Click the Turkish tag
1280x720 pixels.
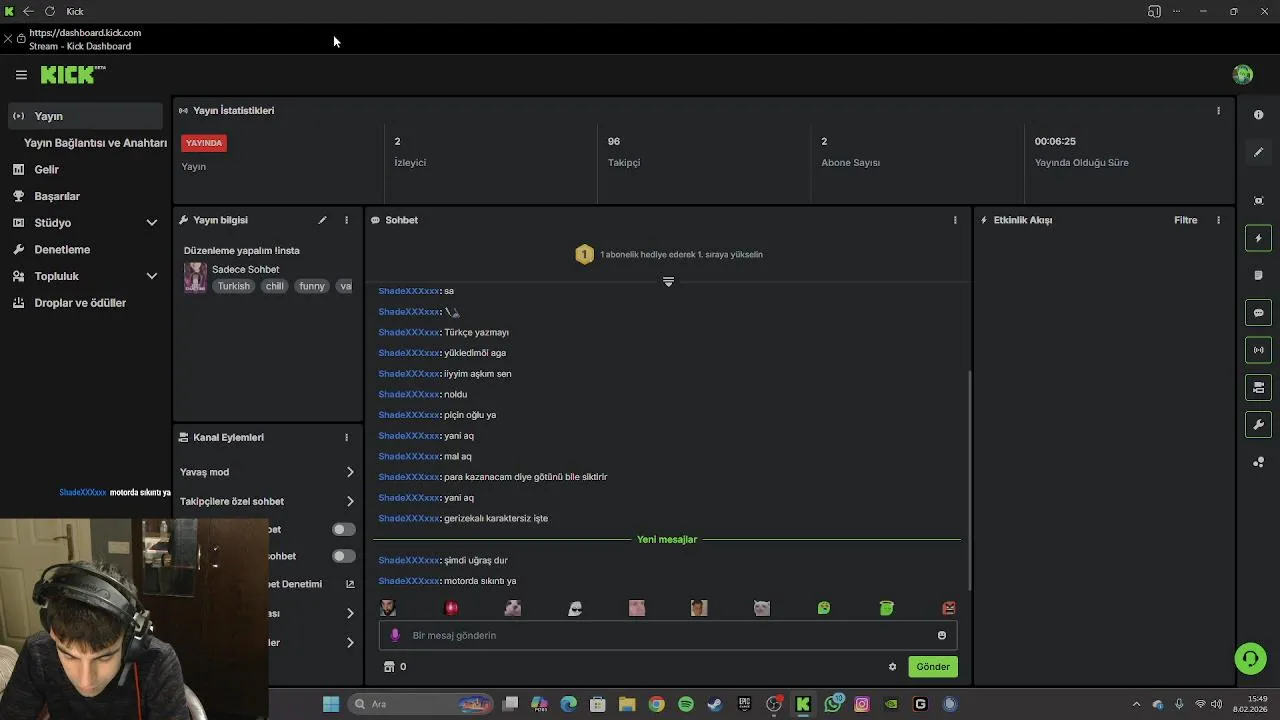click(234, 286)
